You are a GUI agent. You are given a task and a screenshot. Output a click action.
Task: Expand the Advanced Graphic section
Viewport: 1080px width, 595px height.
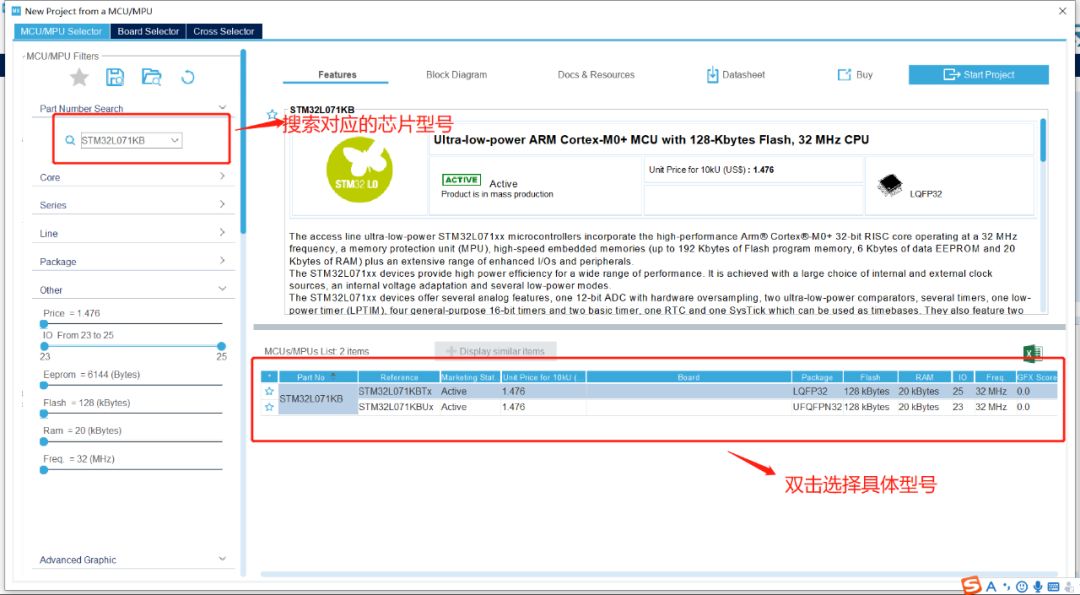click(222, 559)
